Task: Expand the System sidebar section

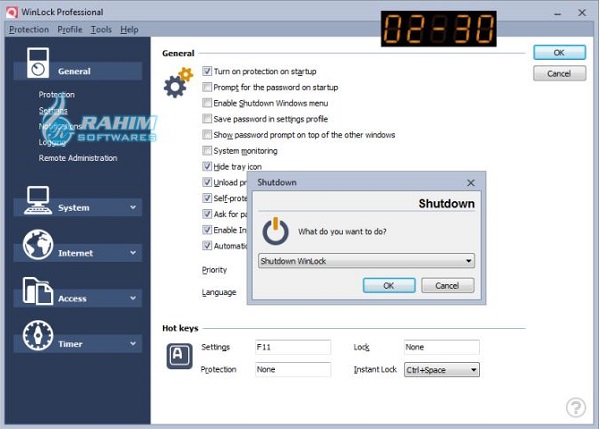Action: 133,207
